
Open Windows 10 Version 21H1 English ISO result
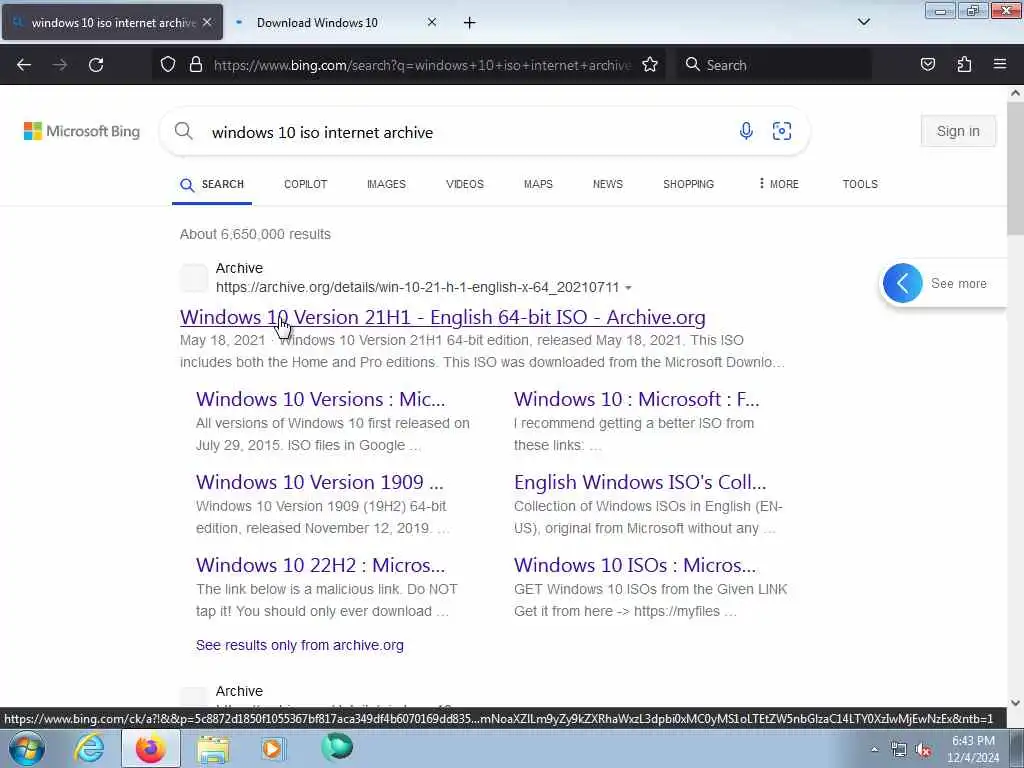pyautogui.click(x=442, y=317)
